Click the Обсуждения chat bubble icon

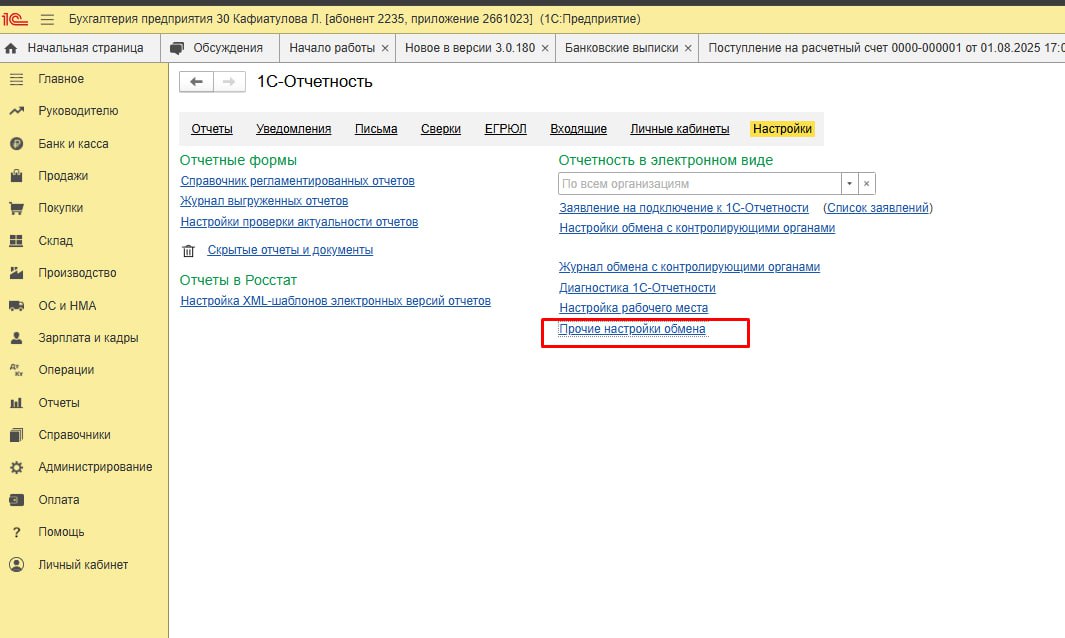click(177, 48)
